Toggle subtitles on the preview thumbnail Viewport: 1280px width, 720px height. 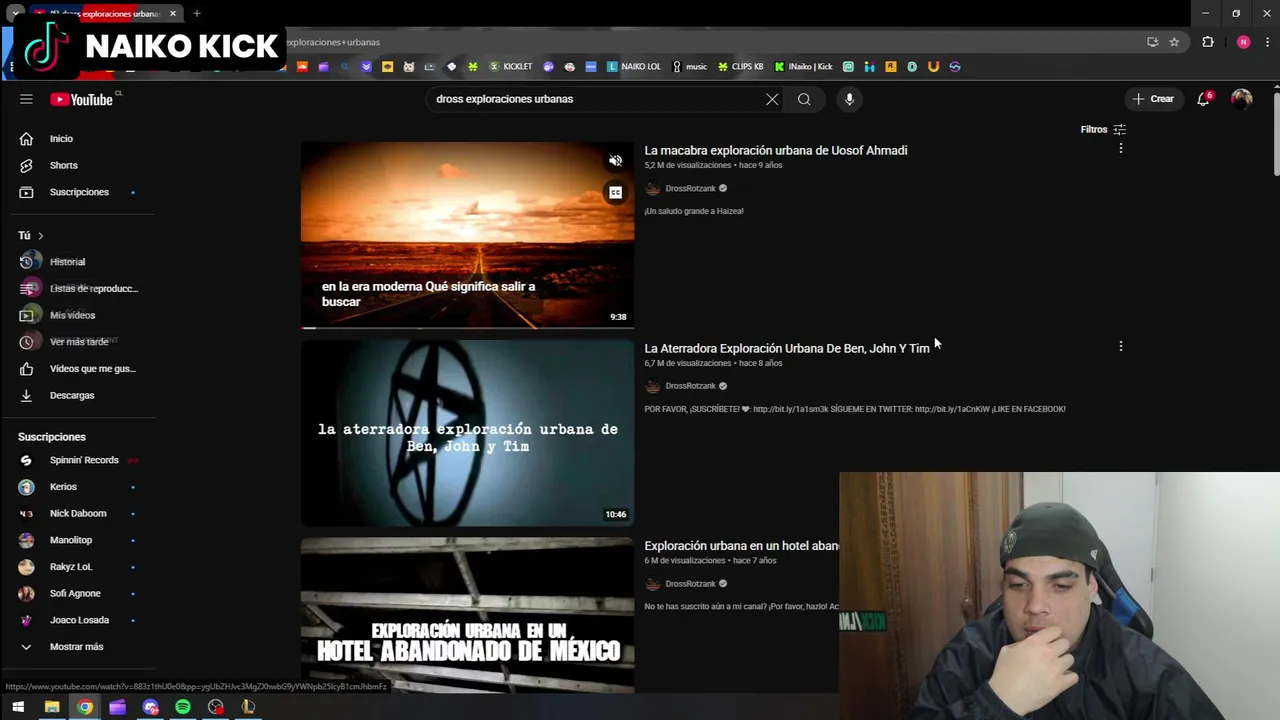[616, 192]
